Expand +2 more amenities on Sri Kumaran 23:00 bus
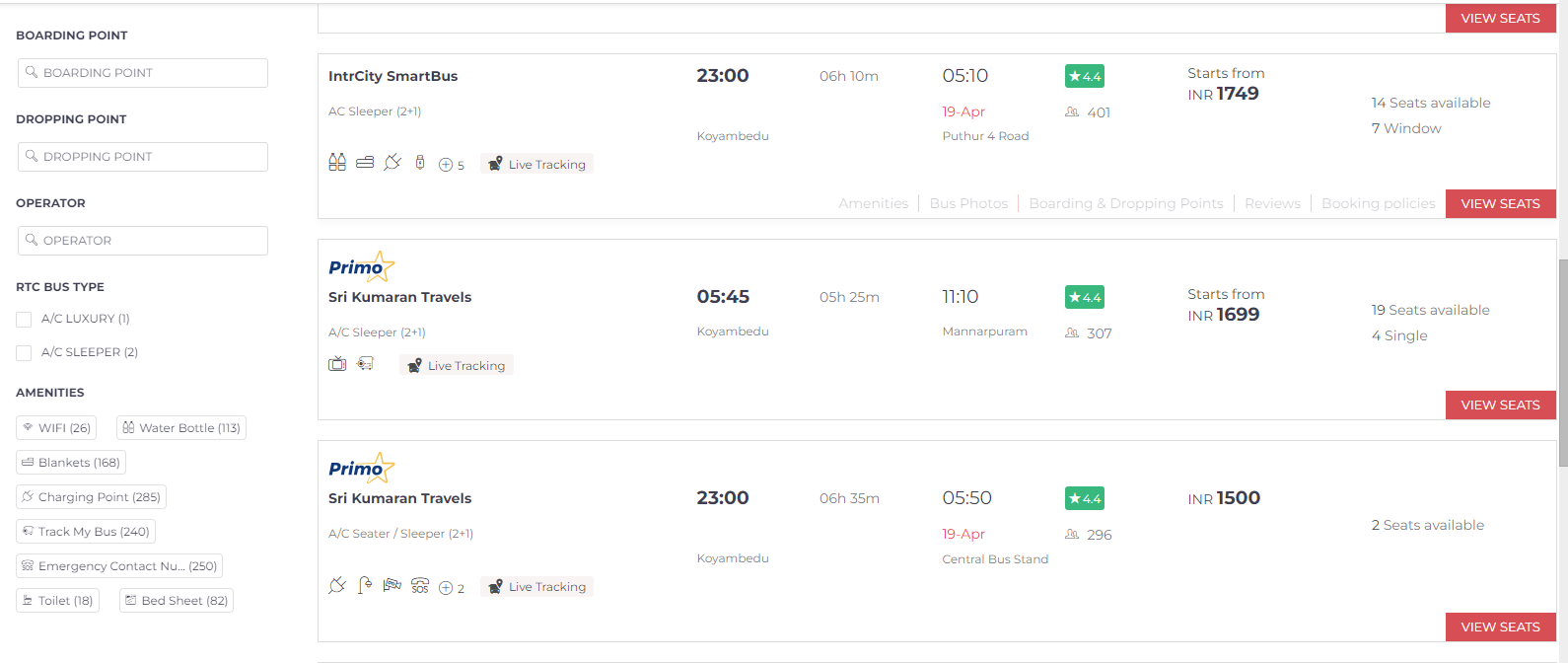The image size is (1568, 663). coord(452,587)
